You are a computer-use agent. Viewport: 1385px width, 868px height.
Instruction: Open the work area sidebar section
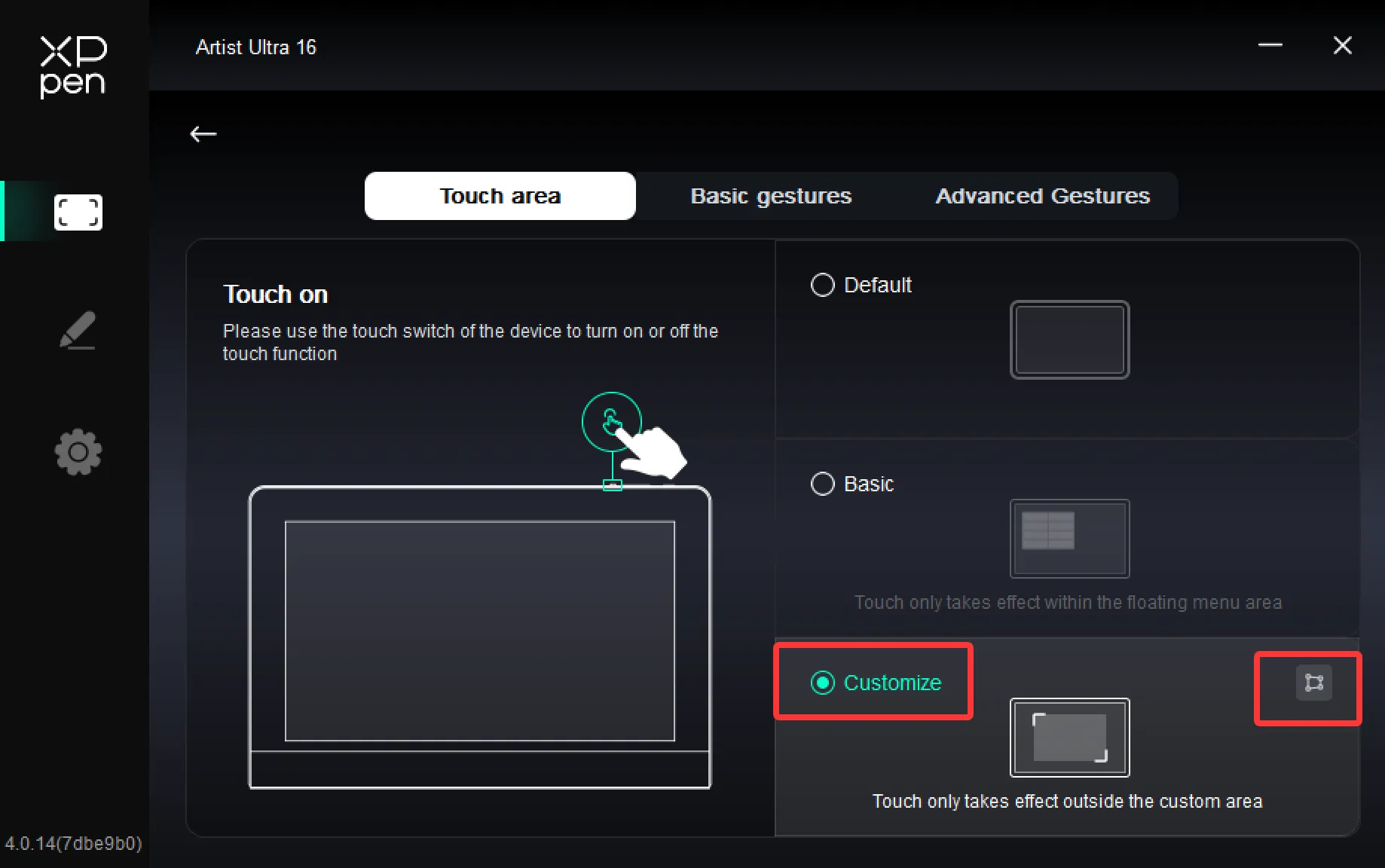click(78, 212)
